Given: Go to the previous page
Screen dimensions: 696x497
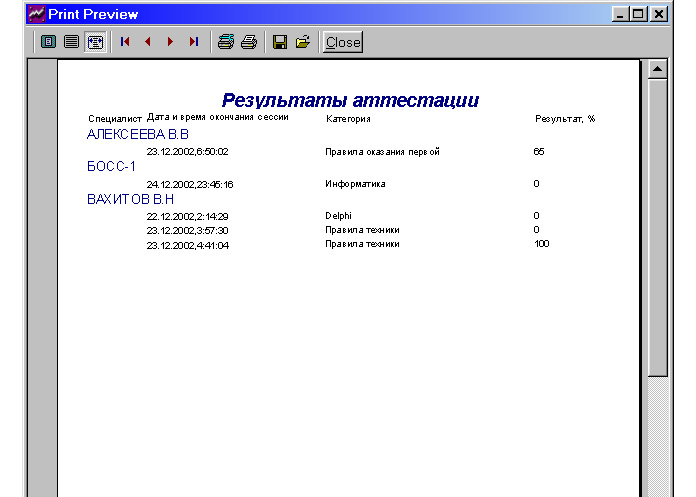Looking at the screenshot, I should tap(148, 42).
